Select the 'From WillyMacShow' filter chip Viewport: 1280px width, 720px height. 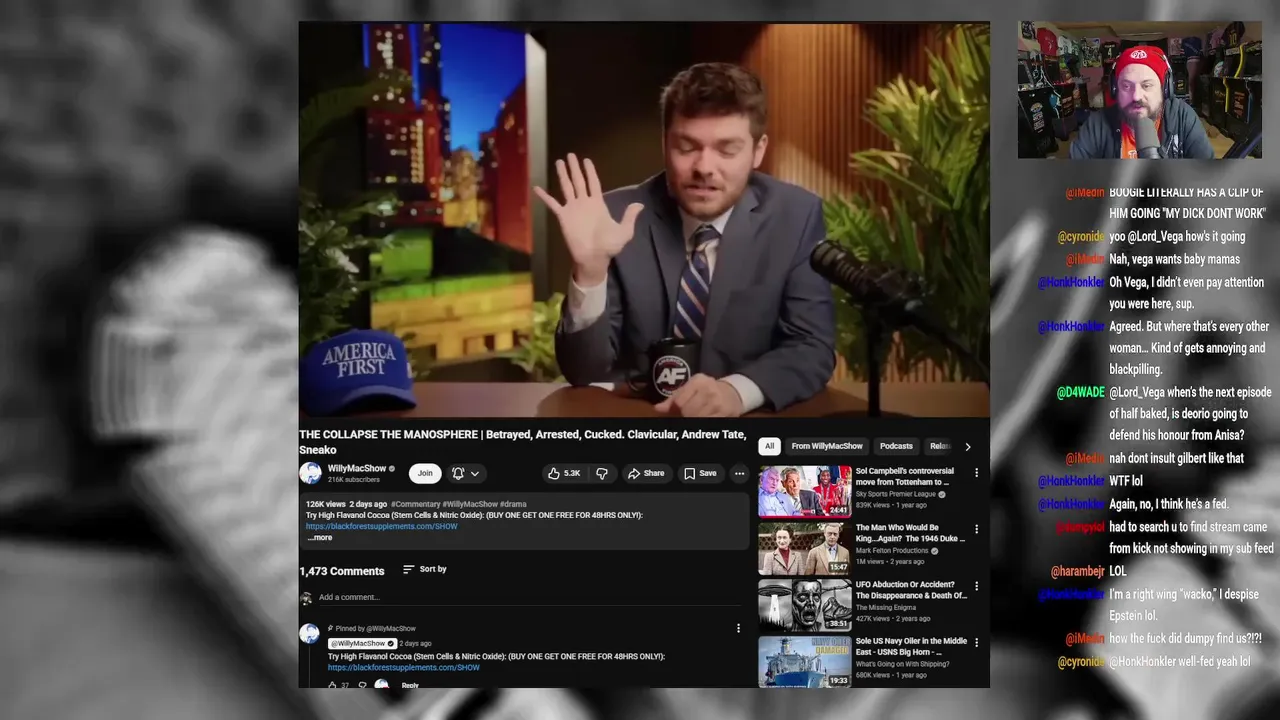point(827,446)
